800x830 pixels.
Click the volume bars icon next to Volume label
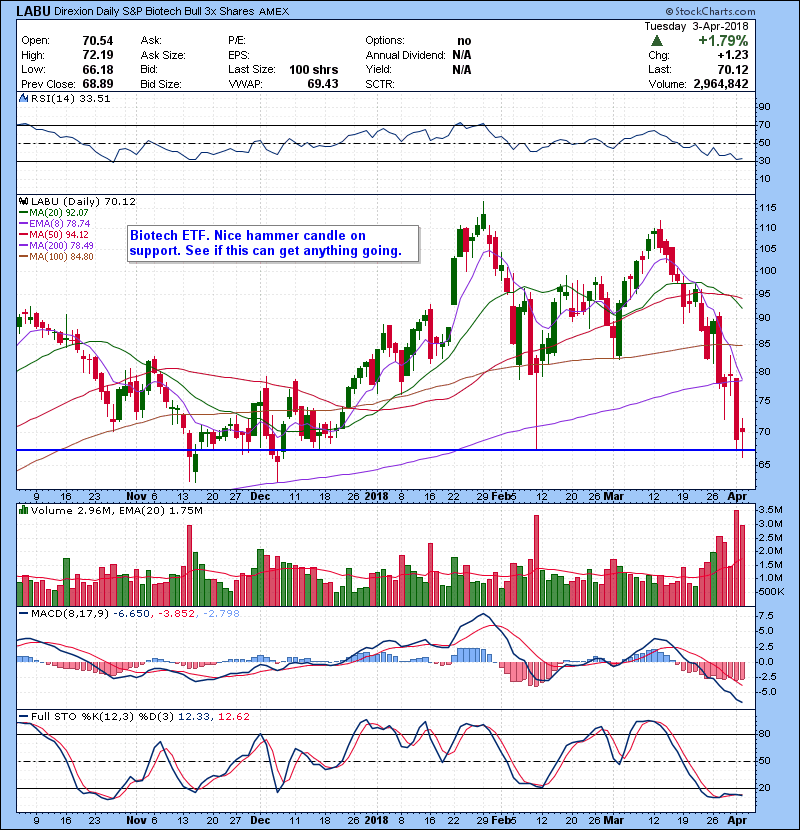[23, 511]
